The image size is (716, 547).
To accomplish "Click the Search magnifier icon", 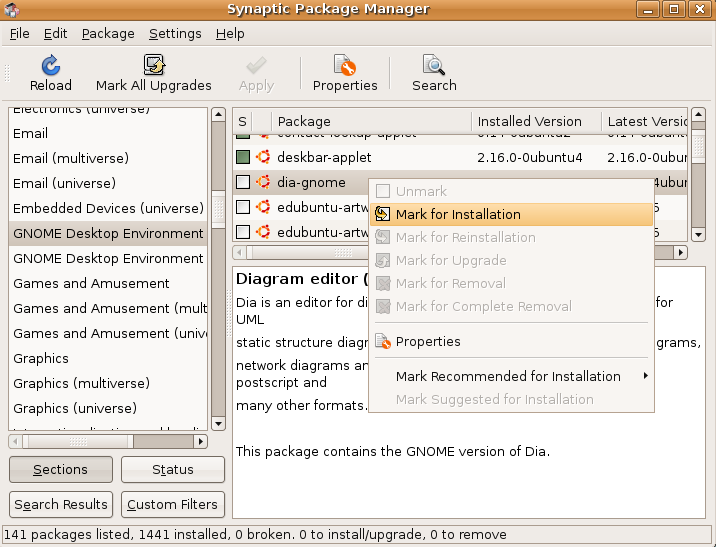I will pos(434,65).
